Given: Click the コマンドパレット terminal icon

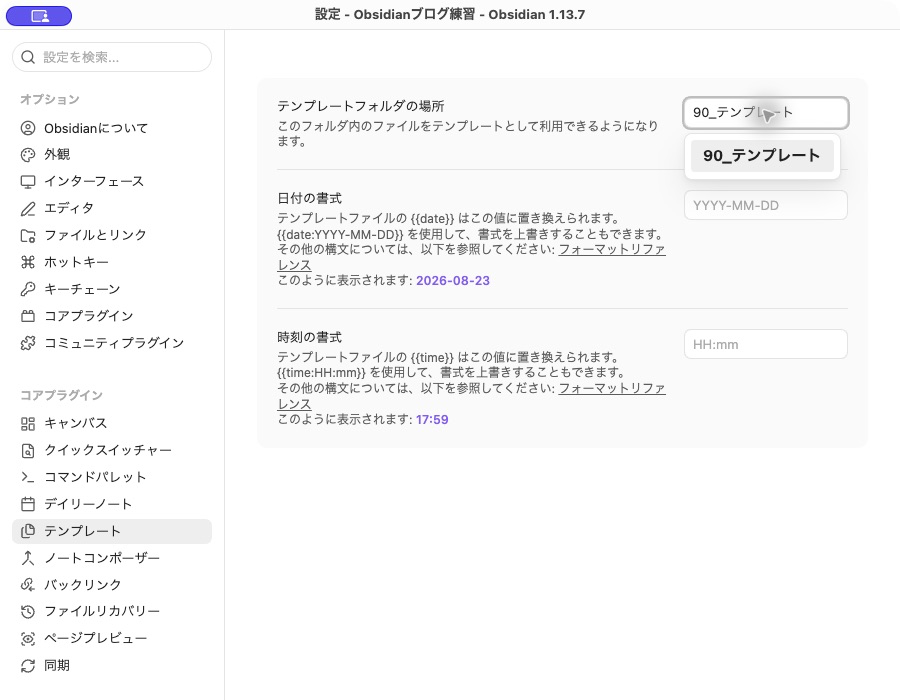Looking at the screenshot, I should 28,477.
